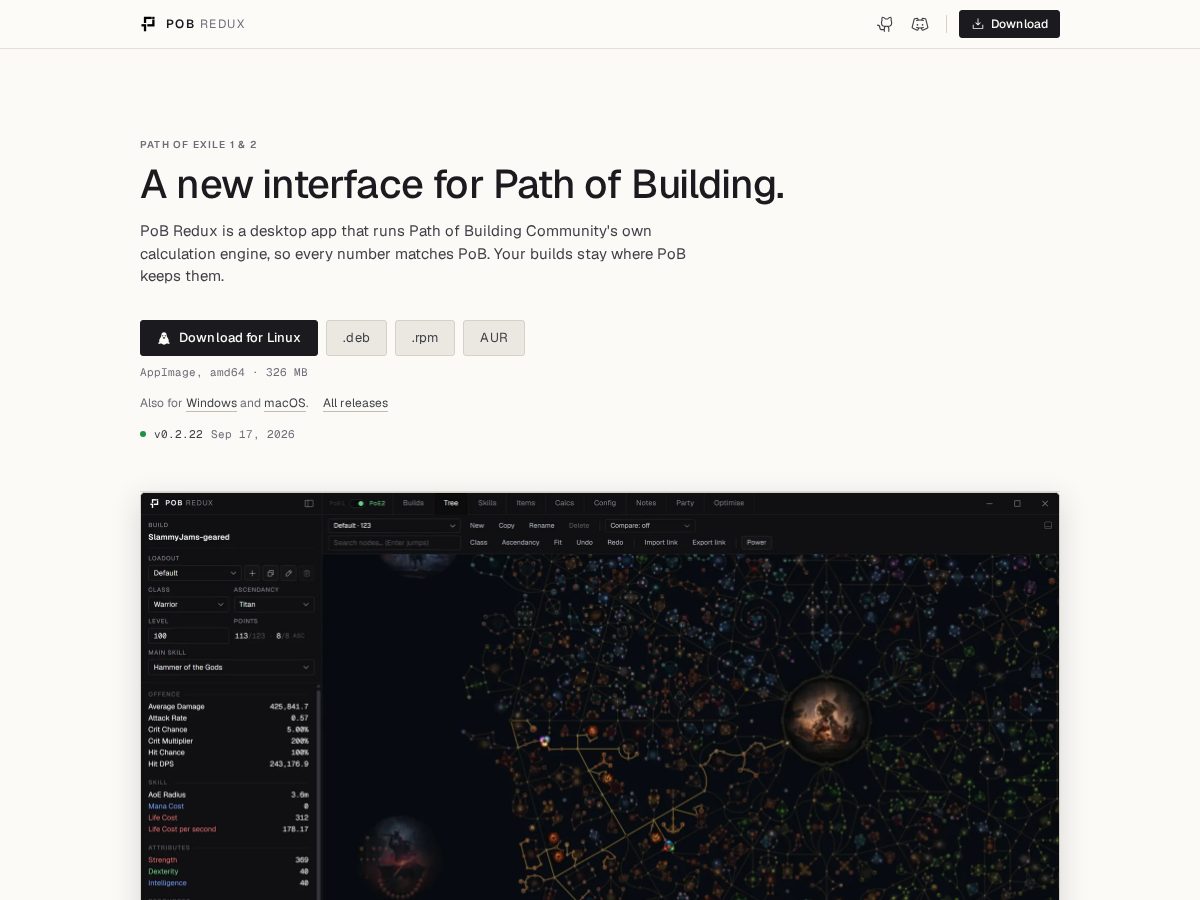Open the Calcs tab
The width and height of the screenshot is (1200, 900).
[564, 503]
